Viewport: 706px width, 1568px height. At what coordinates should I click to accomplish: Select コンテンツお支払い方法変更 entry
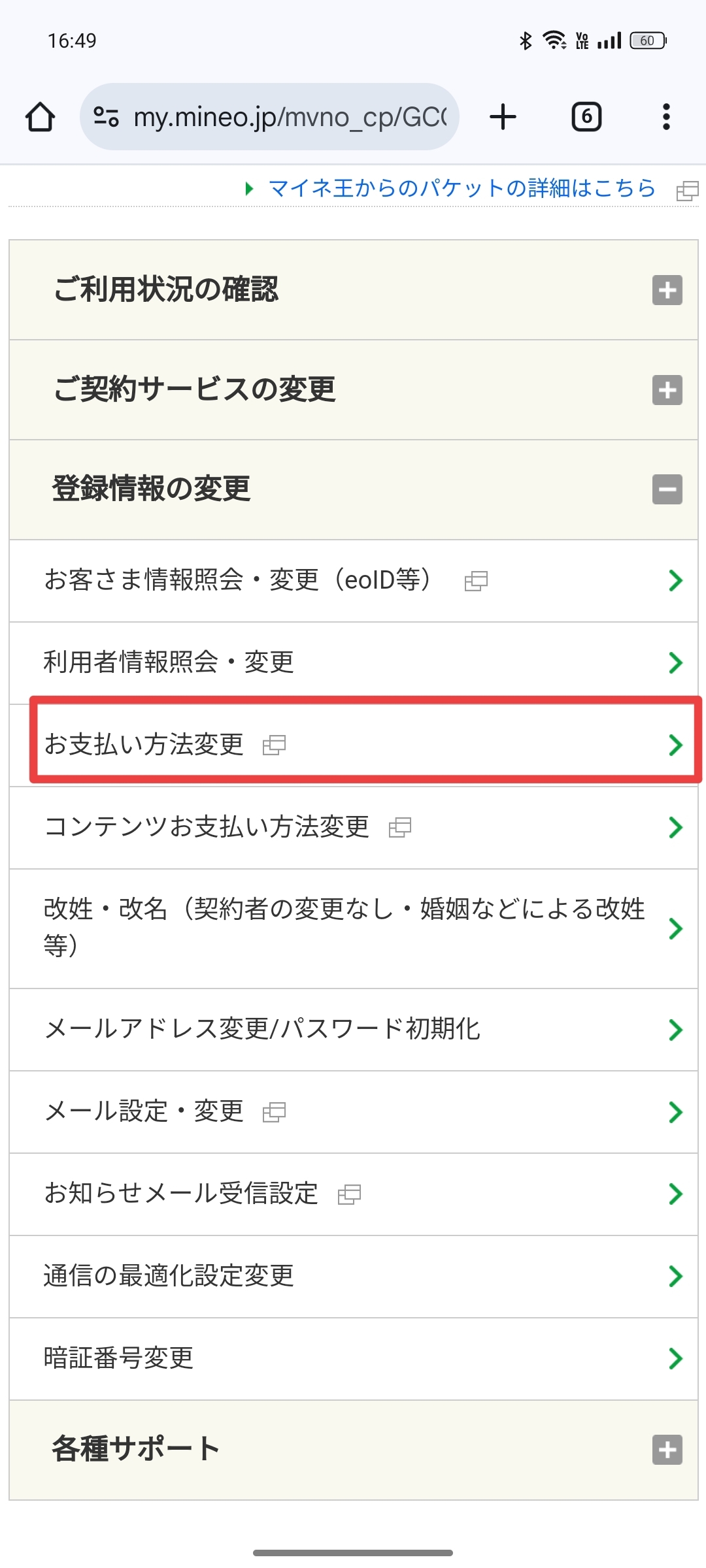pyautogui.click(x=207, y=827)
